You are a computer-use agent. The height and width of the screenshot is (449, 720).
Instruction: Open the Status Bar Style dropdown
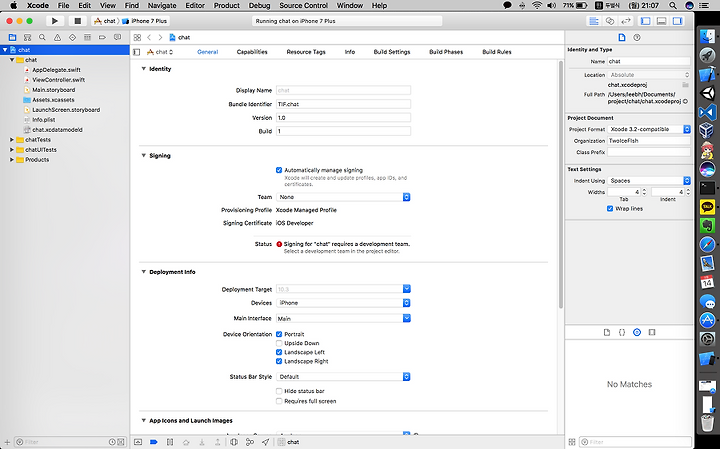[x=343, y=377]
